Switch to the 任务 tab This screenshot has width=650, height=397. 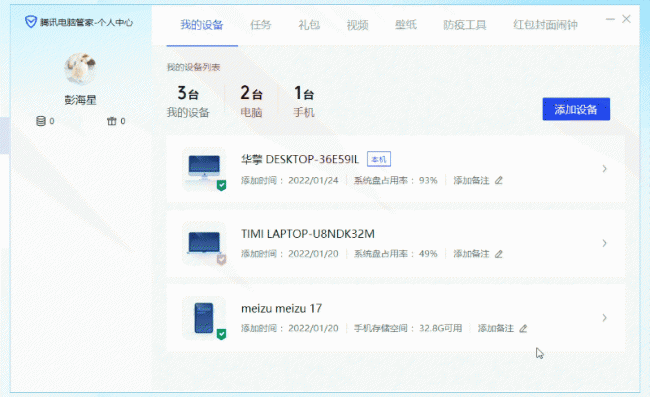(x=261, y=25)
